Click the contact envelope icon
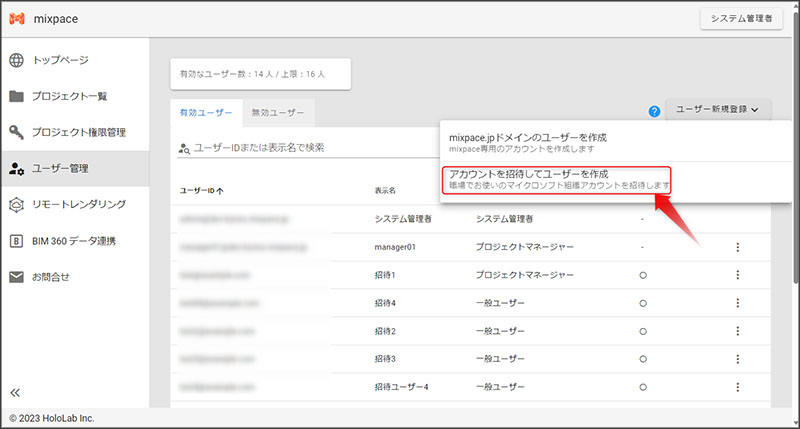Image resolution: width=800 pixels, height=429 pixels. coord(17,276)
